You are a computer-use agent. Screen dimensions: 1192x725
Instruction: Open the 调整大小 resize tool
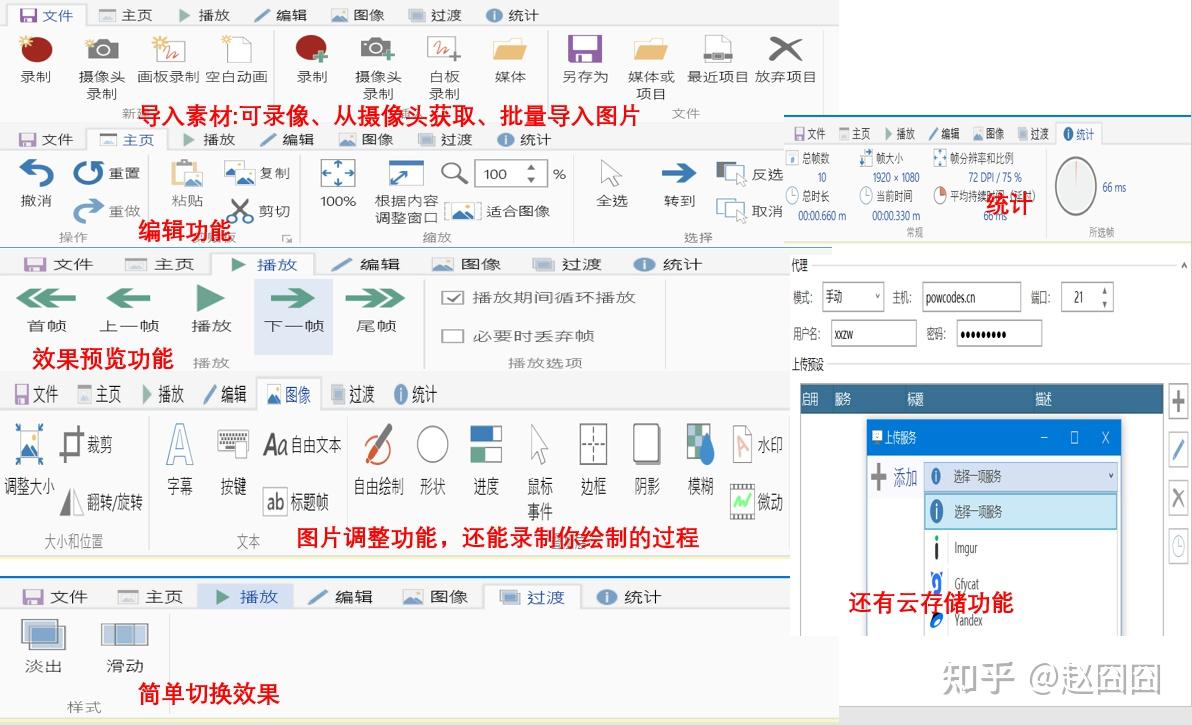[29, 460]
